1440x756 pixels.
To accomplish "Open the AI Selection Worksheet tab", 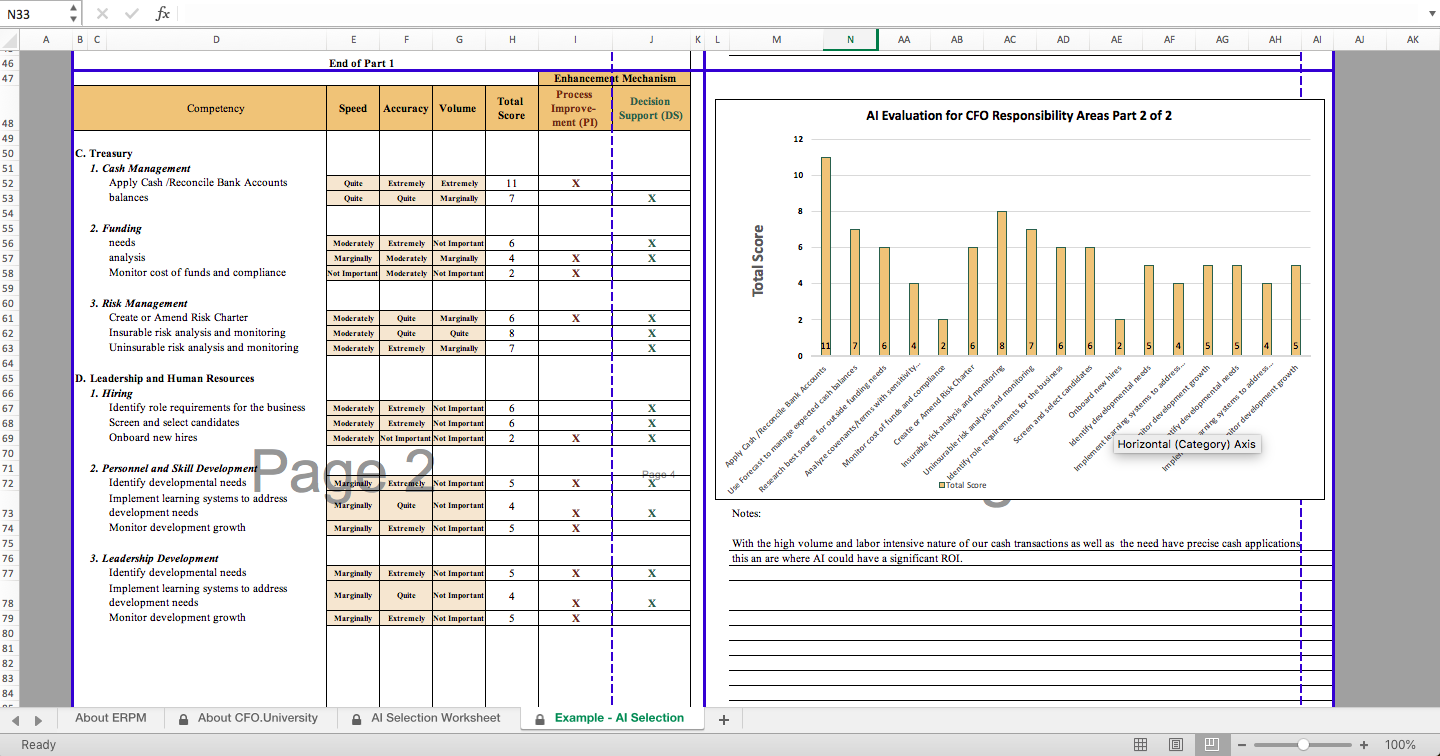I will pos(427,718).
